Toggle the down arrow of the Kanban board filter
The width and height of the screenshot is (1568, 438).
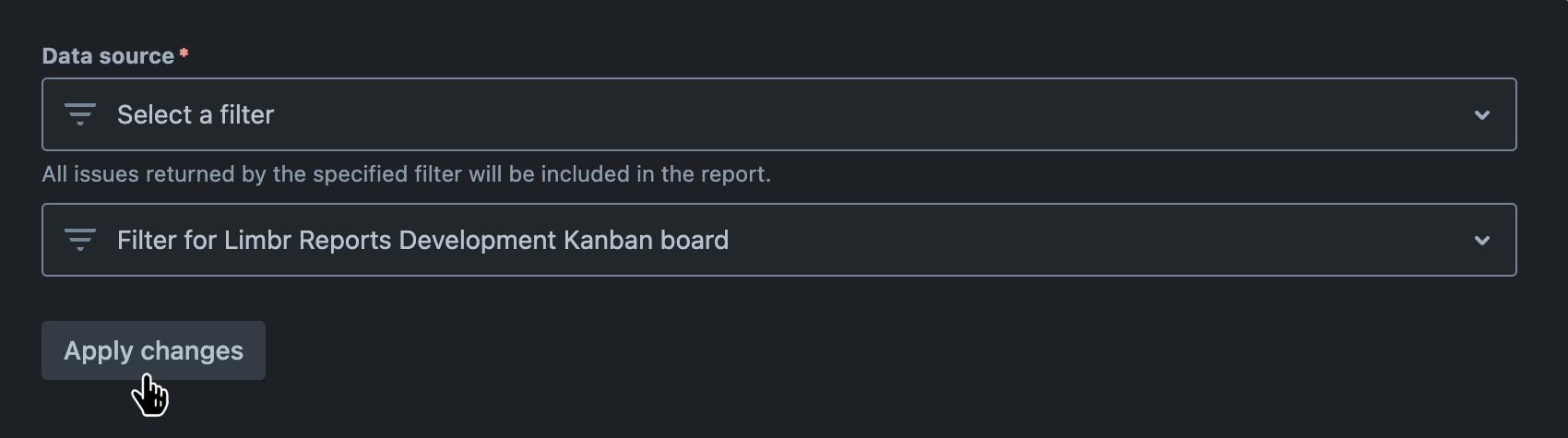pos(1481,241)
